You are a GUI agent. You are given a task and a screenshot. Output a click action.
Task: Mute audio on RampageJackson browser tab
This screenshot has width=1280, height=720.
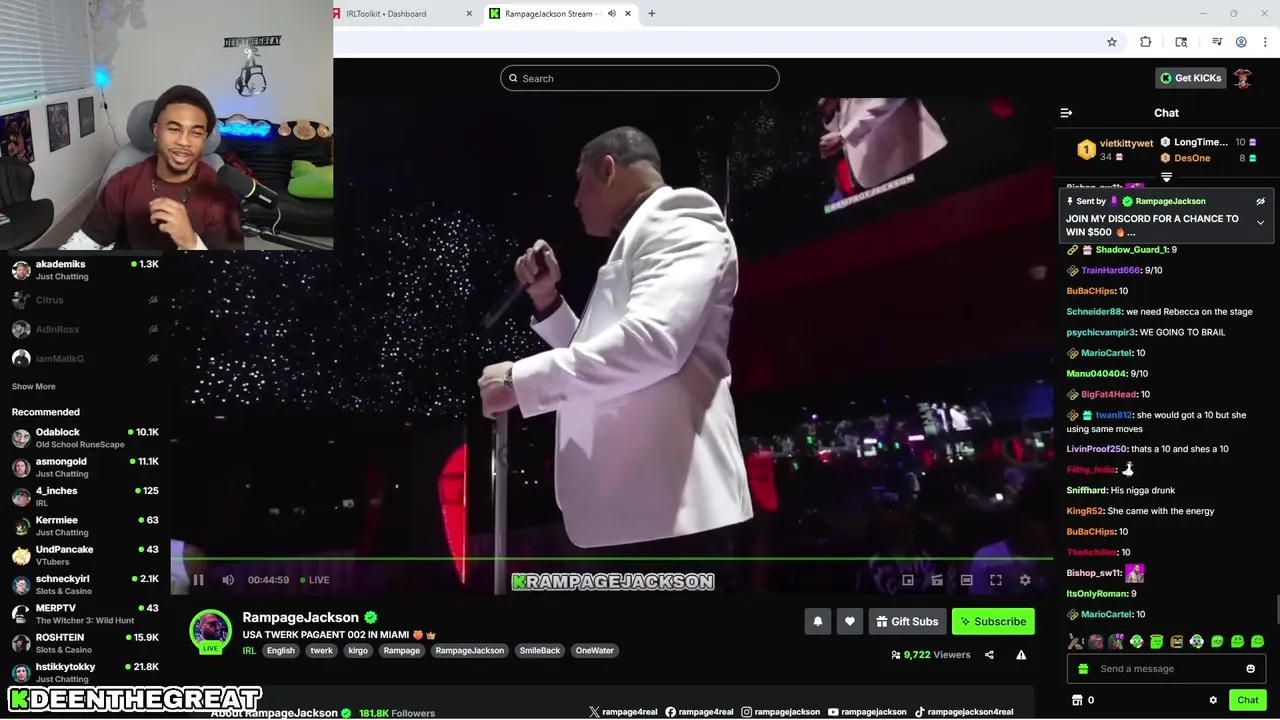(611, 14)
